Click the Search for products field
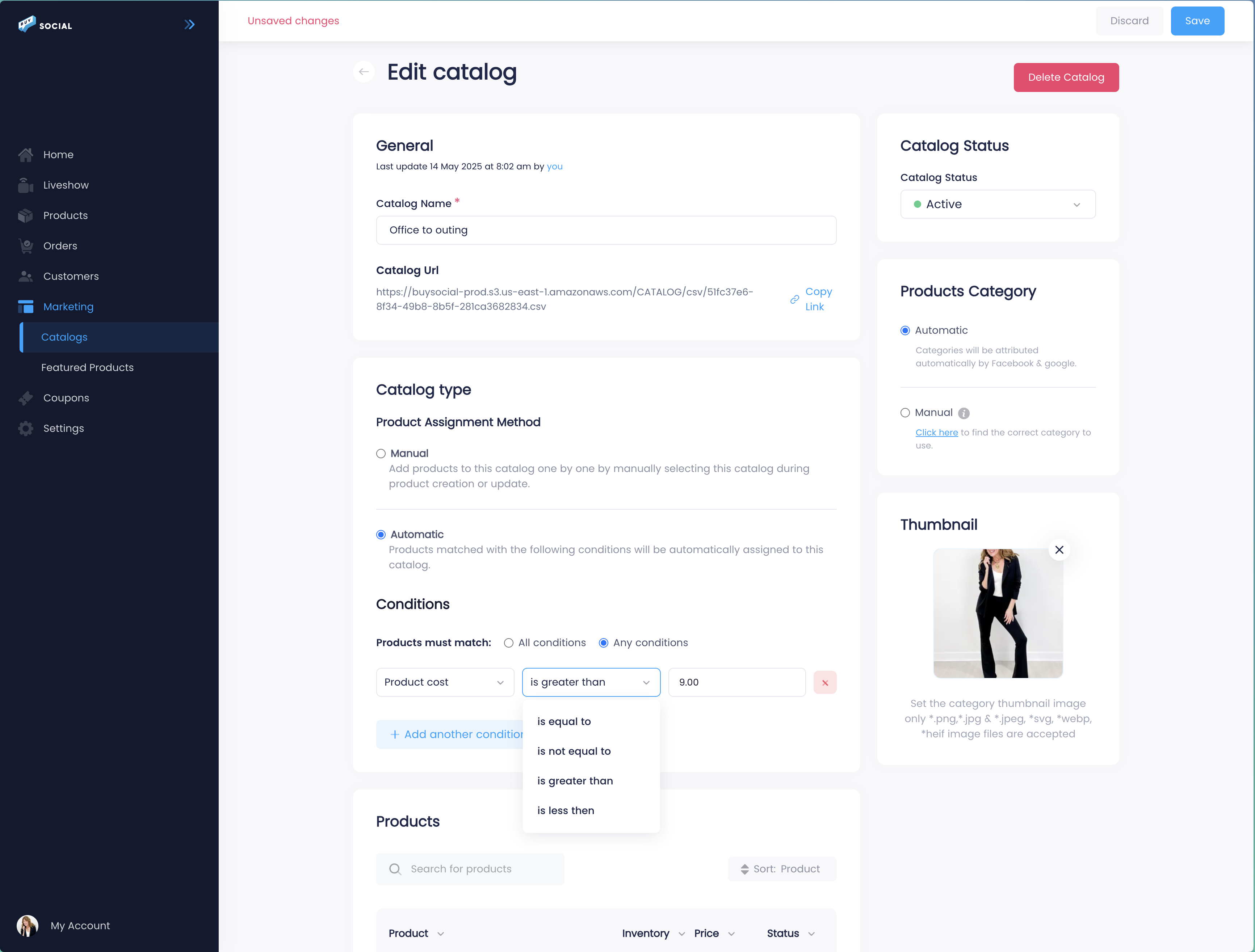This screenshot has width=1255, height=952. (470, 869)
